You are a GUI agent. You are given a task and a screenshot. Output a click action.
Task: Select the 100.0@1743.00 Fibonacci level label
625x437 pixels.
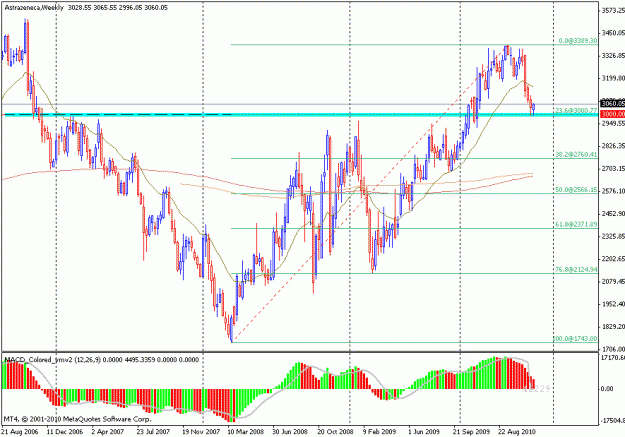pyautogui.click(x=575, y=339)
